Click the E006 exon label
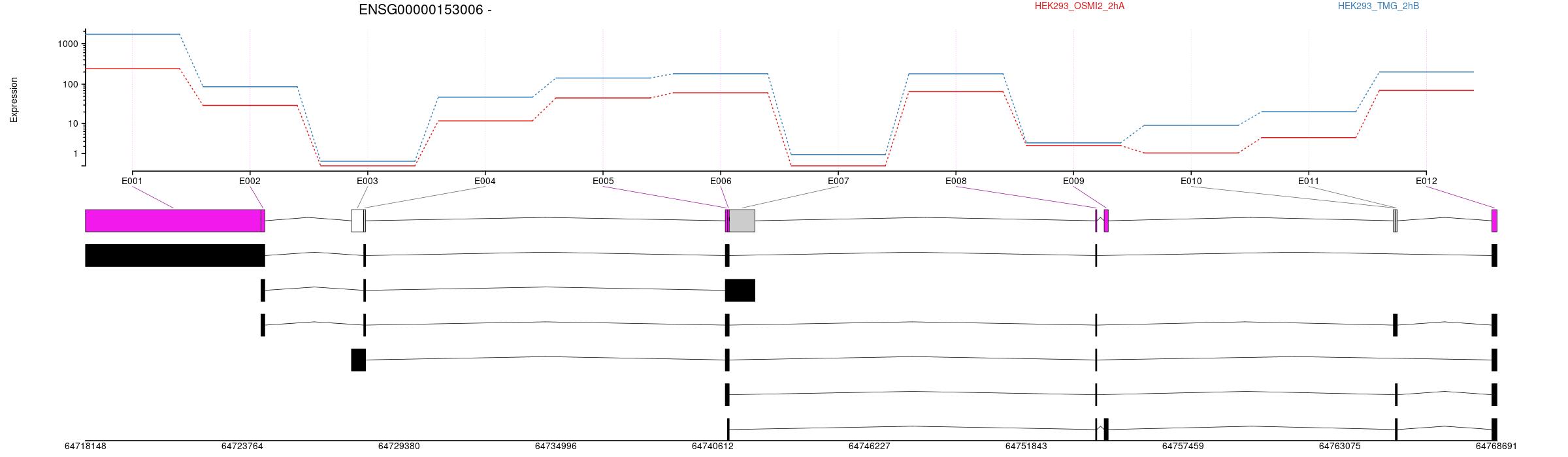 [x=721, y=181]
